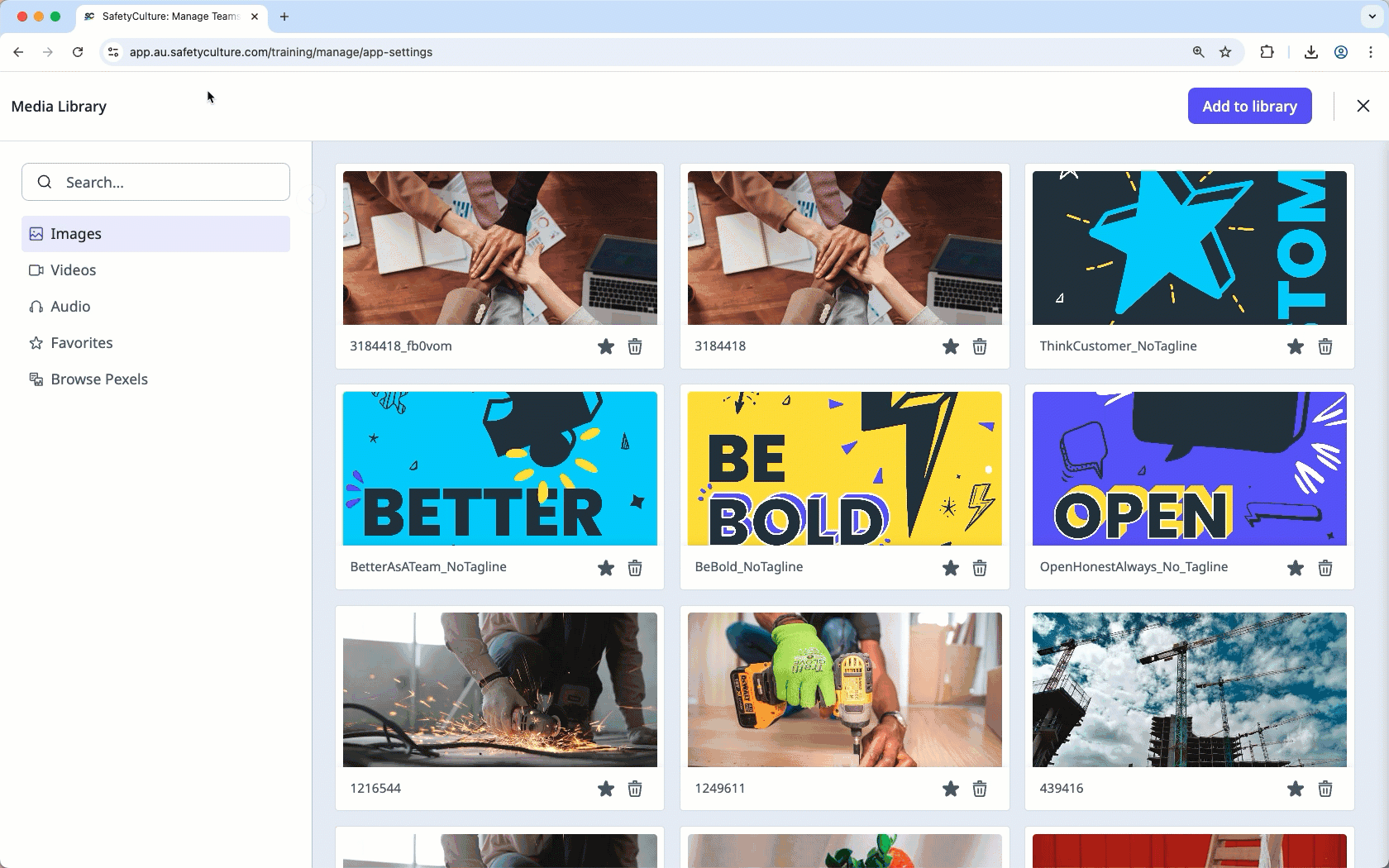This screenshot has width=1389, height=868.
Task: Switch to the Audio category
Action: pyautogui.click(x=155, y=307)
